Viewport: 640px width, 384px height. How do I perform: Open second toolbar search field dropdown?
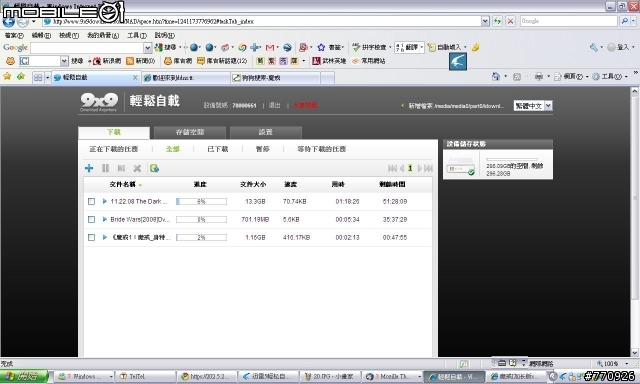tap(64, 61)
